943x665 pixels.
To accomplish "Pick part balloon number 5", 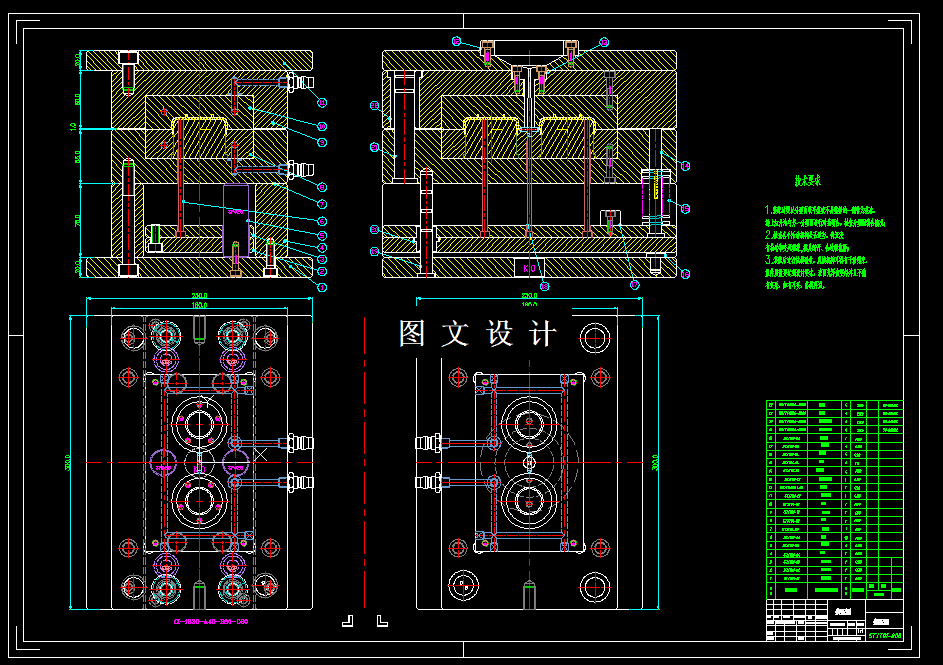I will (322, 235).
